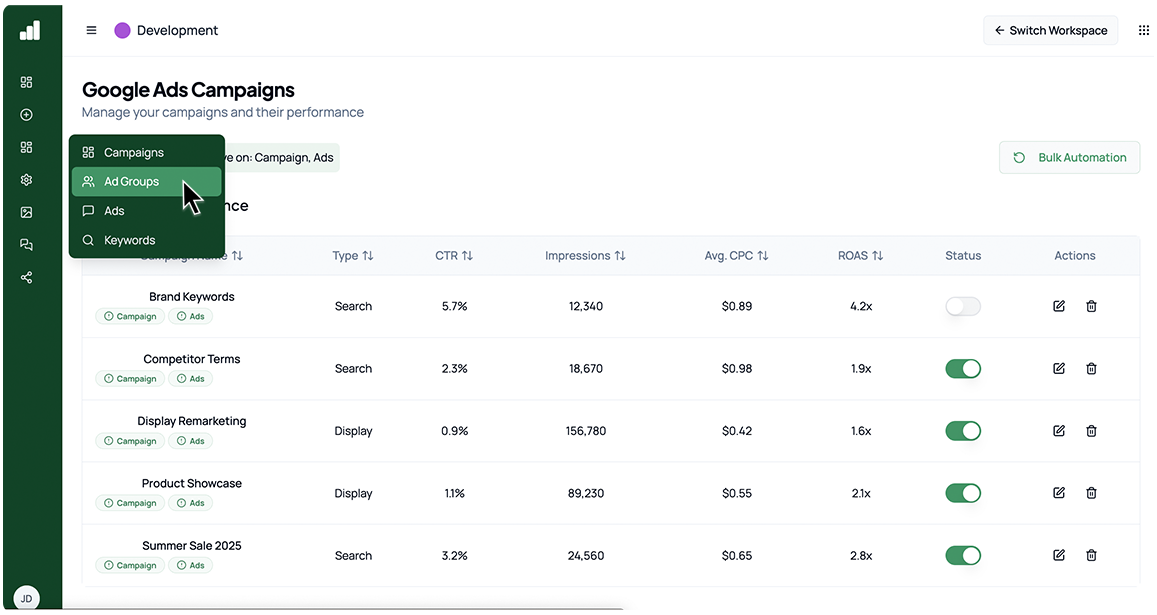Select the 5.7% CTR value

455,306
